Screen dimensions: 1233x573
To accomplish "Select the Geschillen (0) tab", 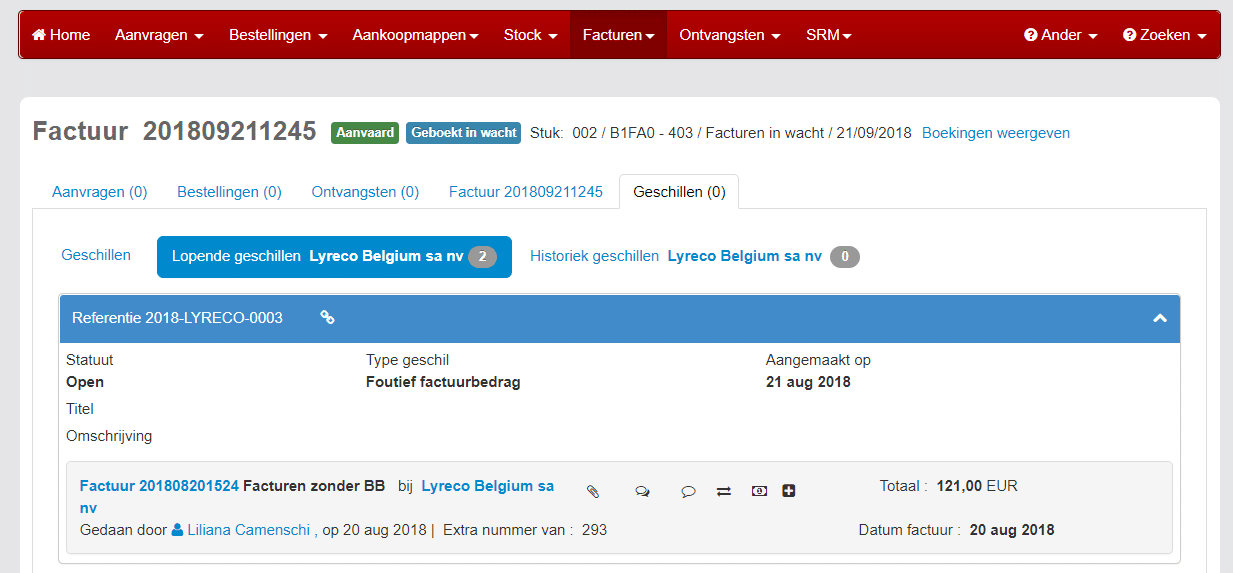I will pyautogui.click(x=679, y=192).
